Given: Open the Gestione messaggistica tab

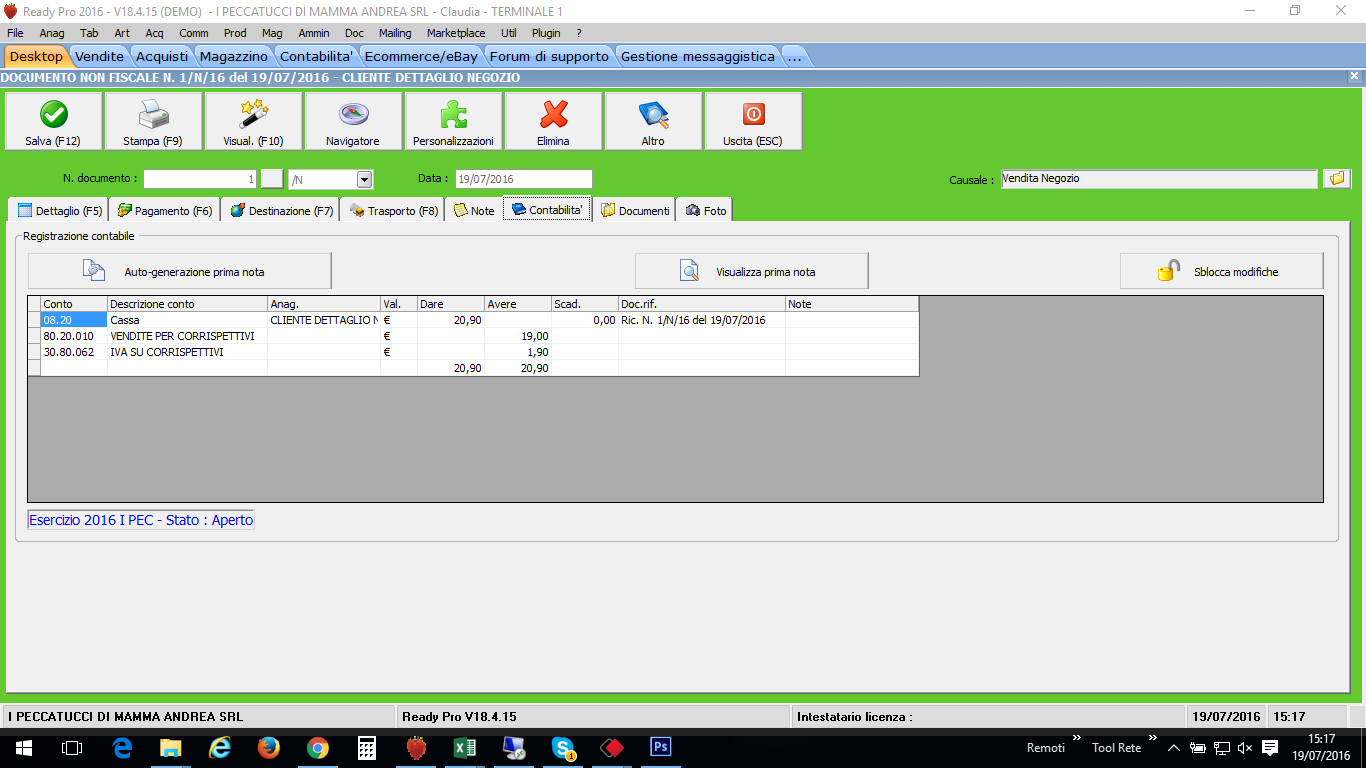Looking at the screenshot, I should tap(698, 56).
